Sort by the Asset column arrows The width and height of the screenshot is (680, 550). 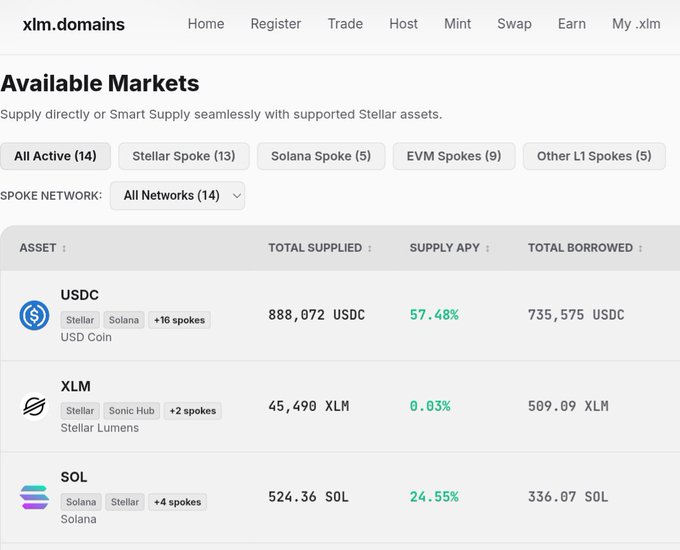click(x=64, y=248)
